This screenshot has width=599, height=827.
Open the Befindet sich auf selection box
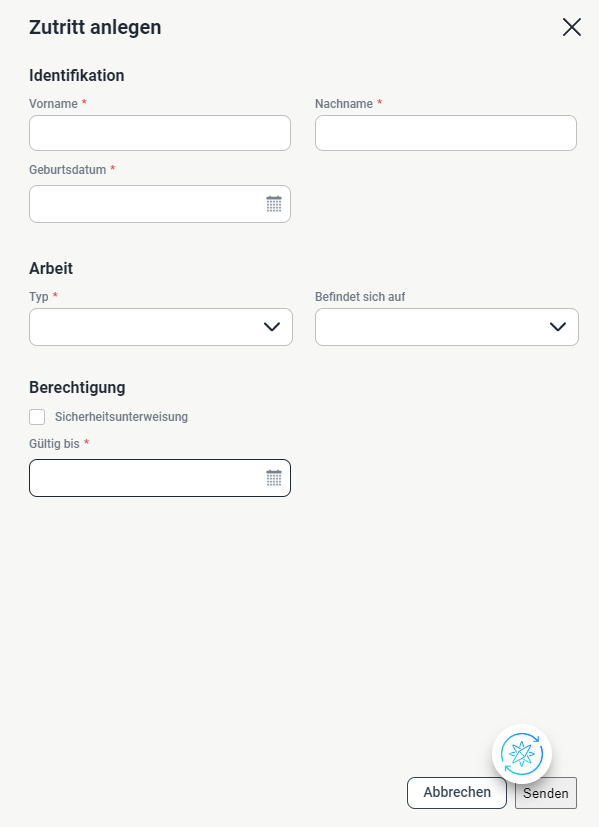430,326
